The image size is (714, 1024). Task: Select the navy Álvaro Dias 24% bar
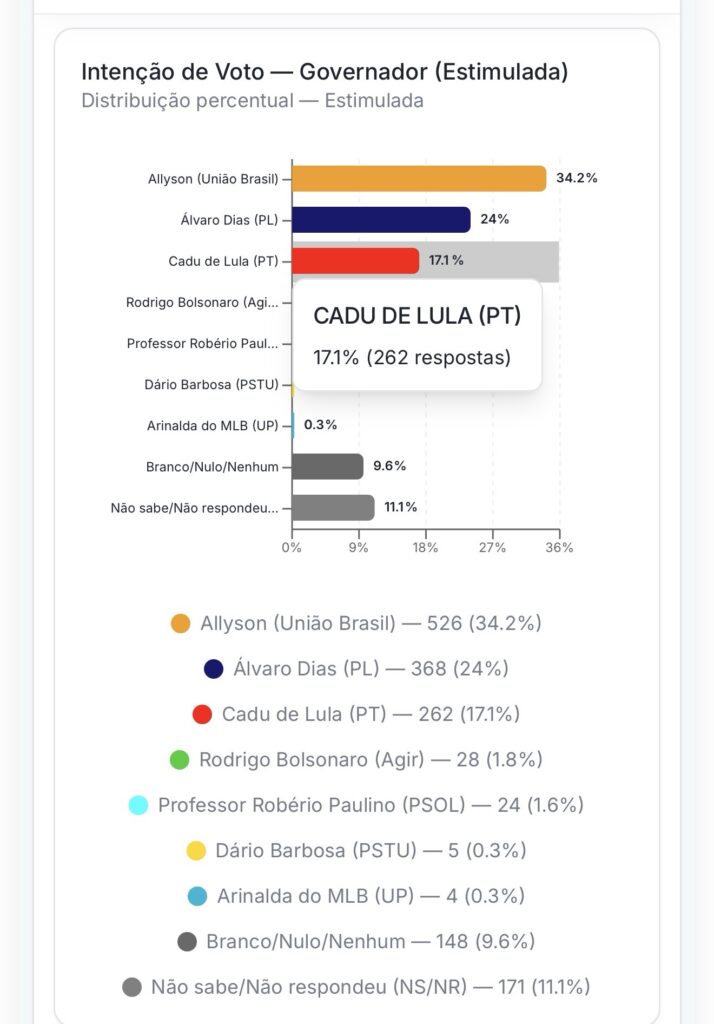(x=381, y=219)
